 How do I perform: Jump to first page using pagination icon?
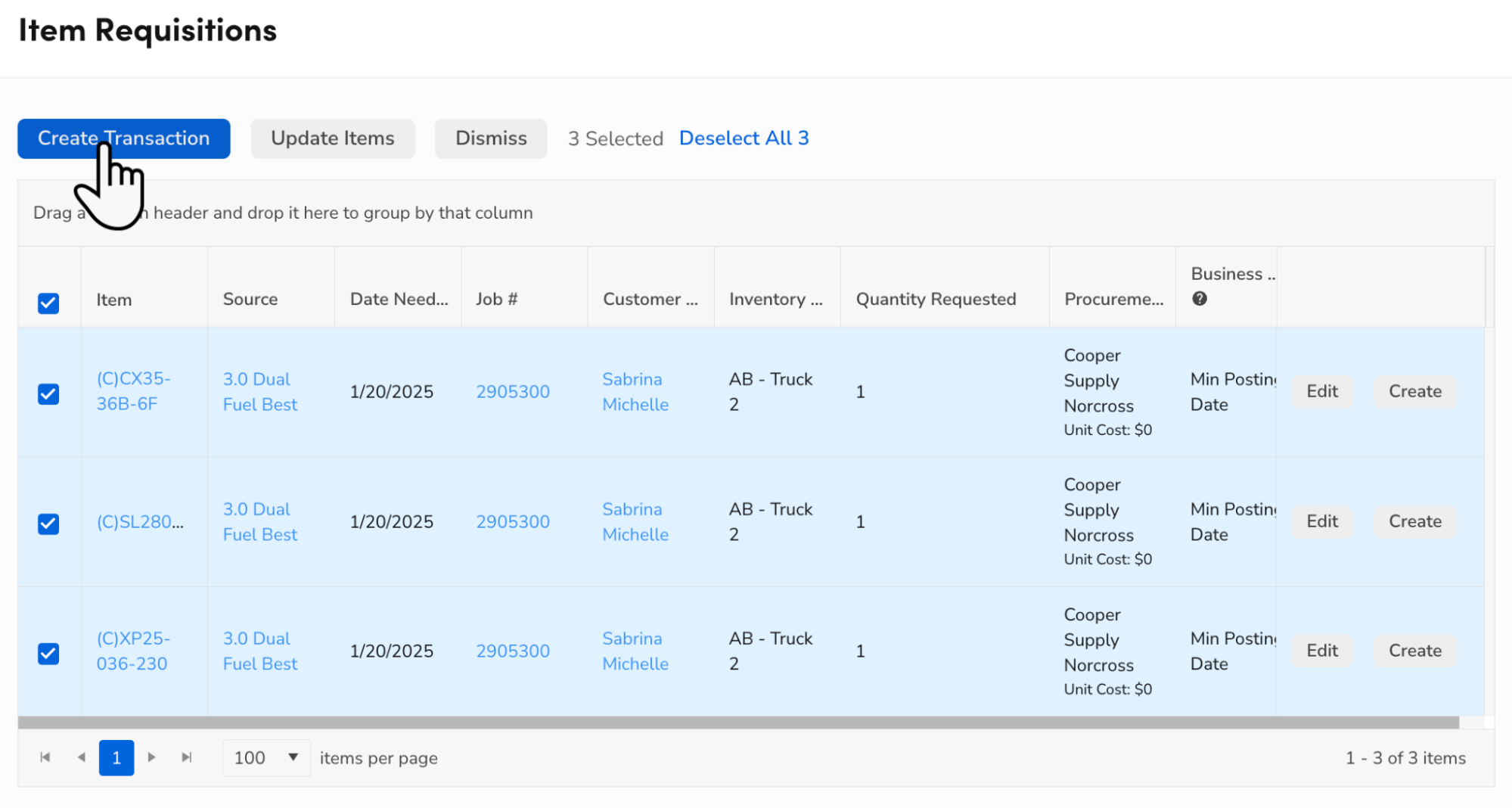pyautogui.click(x=45, y=757)
